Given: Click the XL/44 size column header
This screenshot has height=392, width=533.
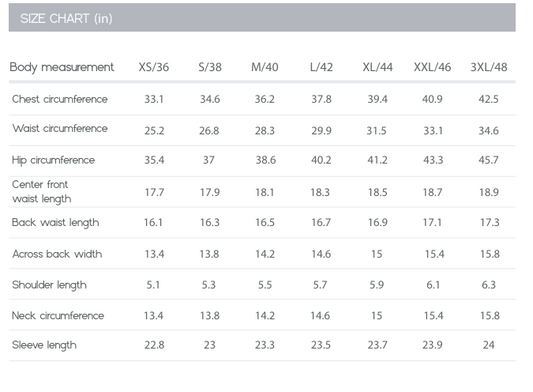Looking at the screenshot, I should (x=377, y=67).
